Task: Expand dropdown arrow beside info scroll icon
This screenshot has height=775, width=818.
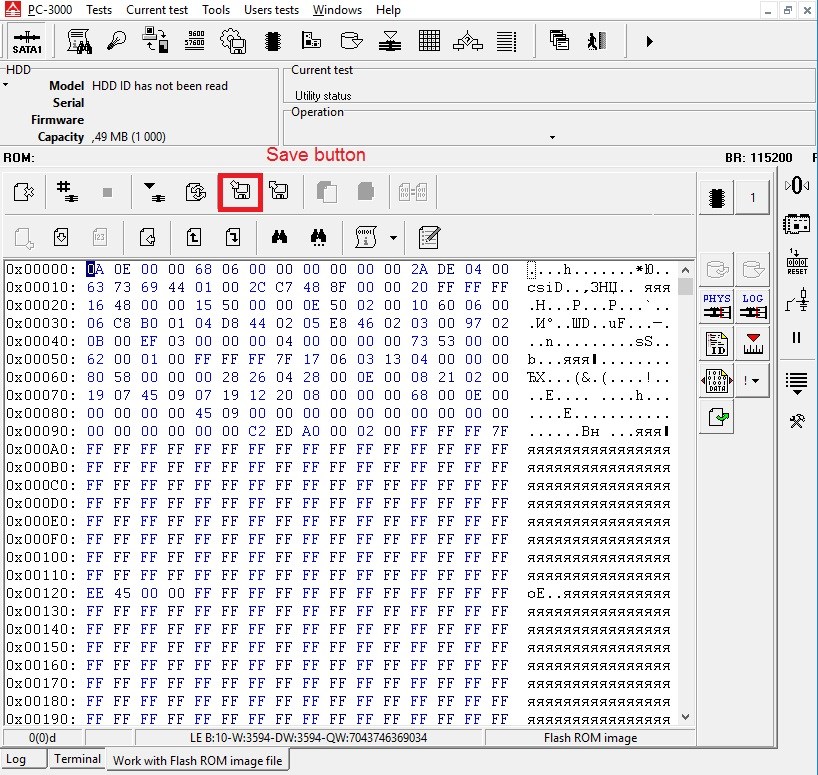Action: tap(393, 238)
